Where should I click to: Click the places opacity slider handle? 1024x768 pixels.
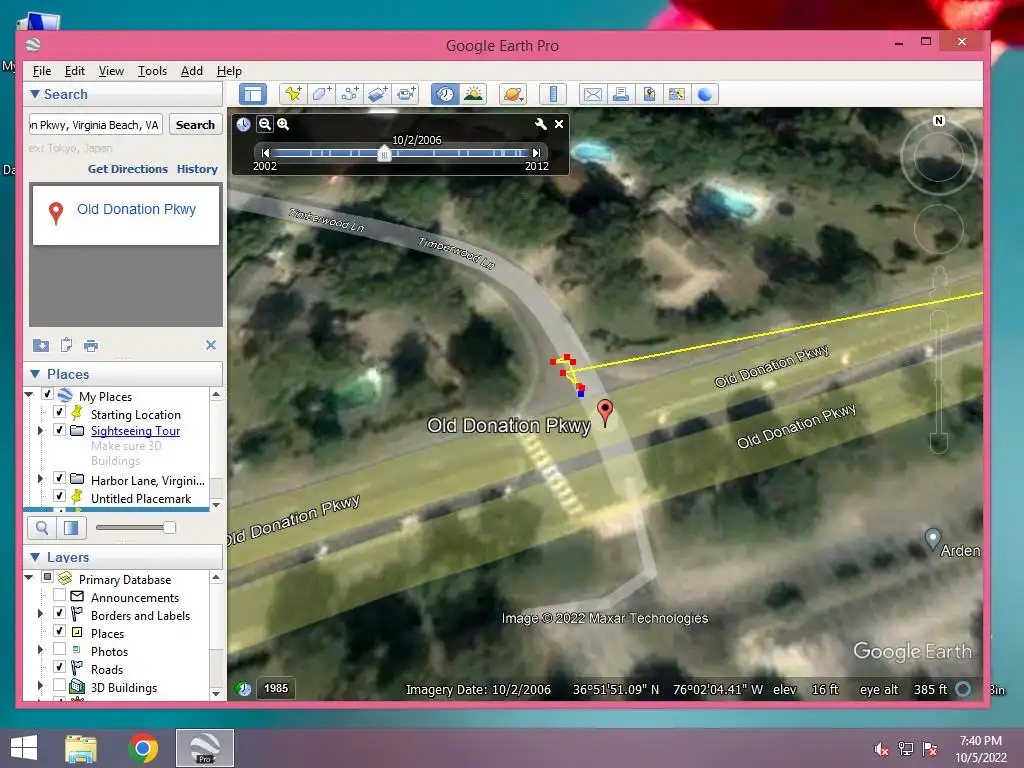[169, 528]
